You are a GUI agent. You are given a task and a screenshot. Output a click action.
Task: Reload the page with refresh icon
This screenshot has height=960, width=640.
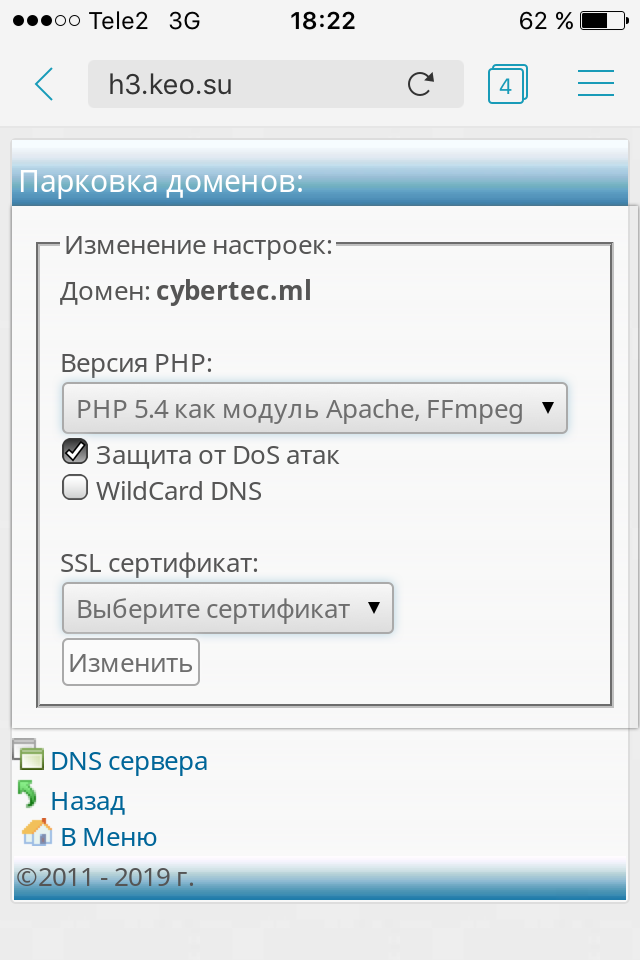pyautogui.click(x=421, y=84)
